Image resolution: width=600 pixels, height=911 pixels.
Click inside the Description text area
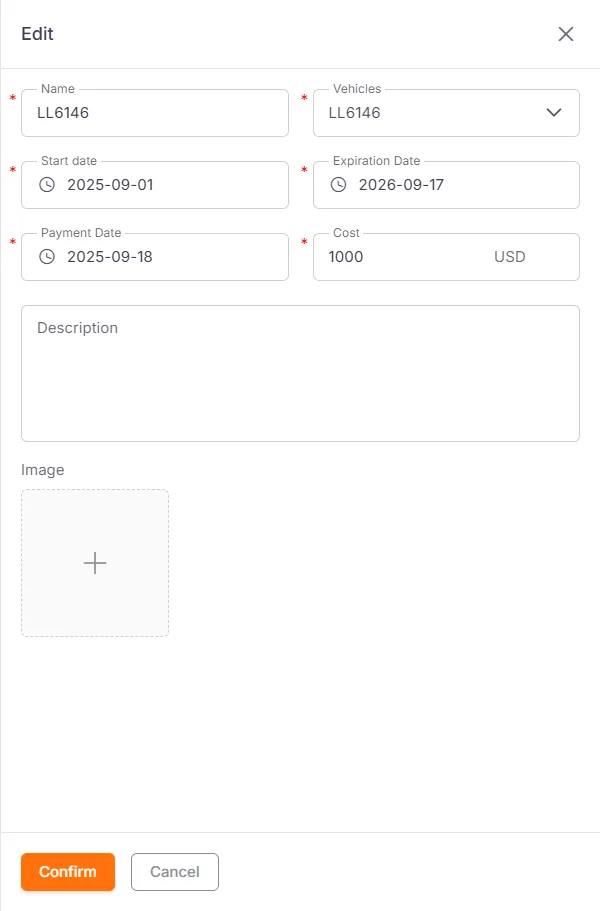tap(300, 373)
